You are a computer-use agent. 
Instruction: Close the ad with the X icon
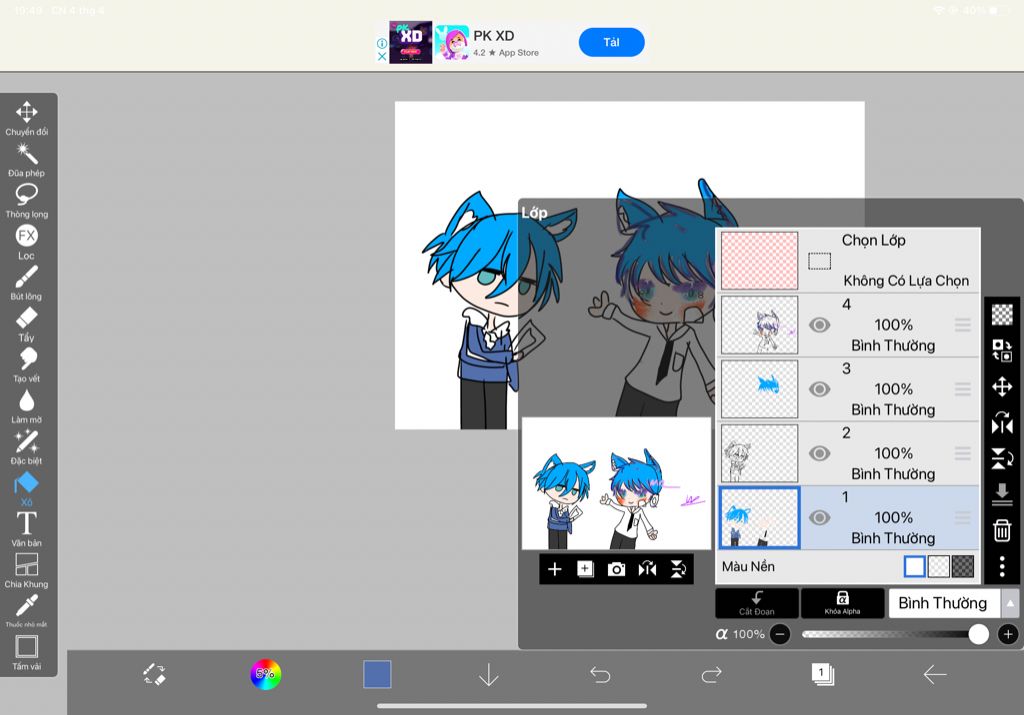point(382,57)
